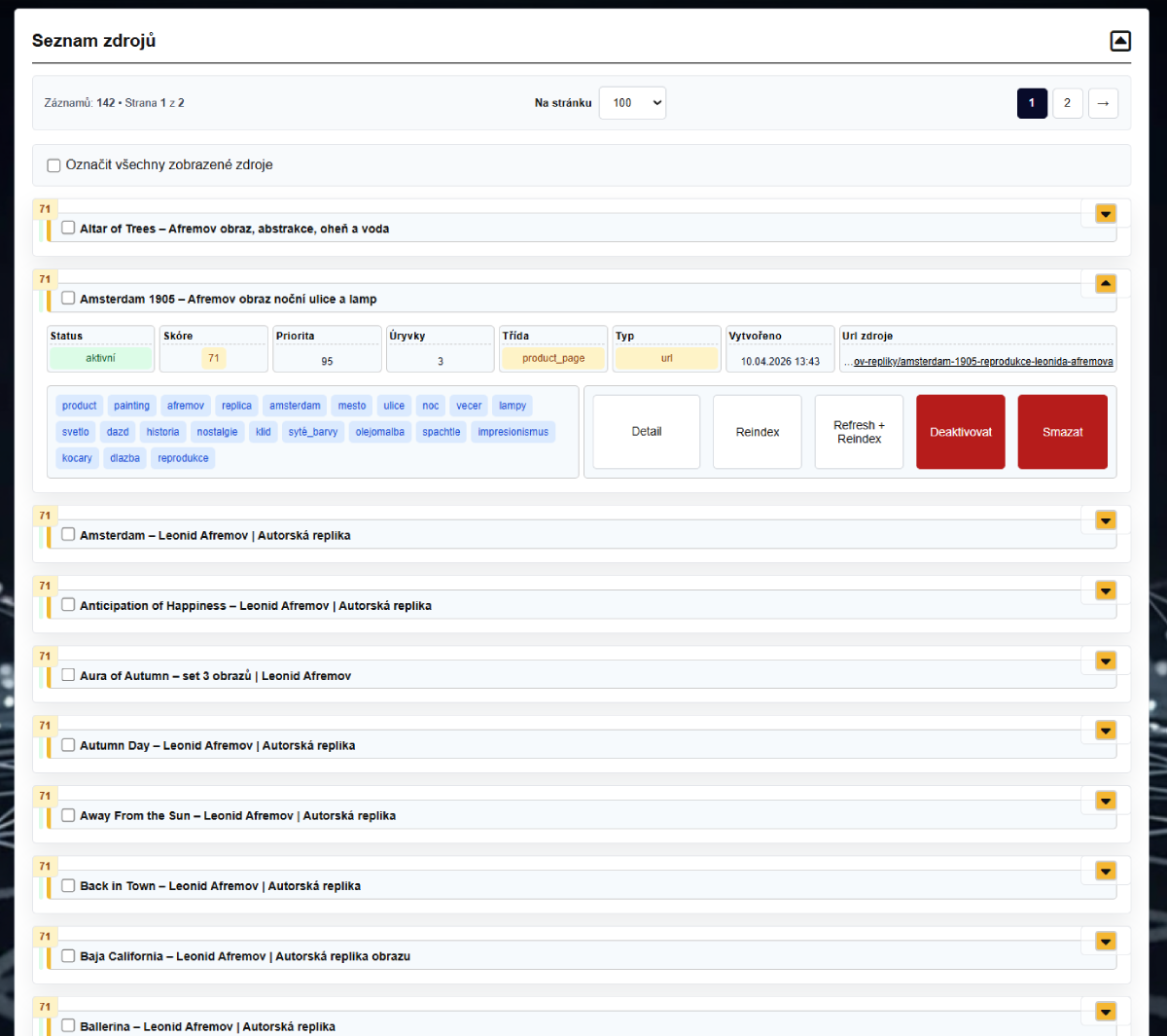Screen dimensions: 1167x1036
Task: Collapse the Amsterdam 1905 row
Action: click(x=1106, y=284)
